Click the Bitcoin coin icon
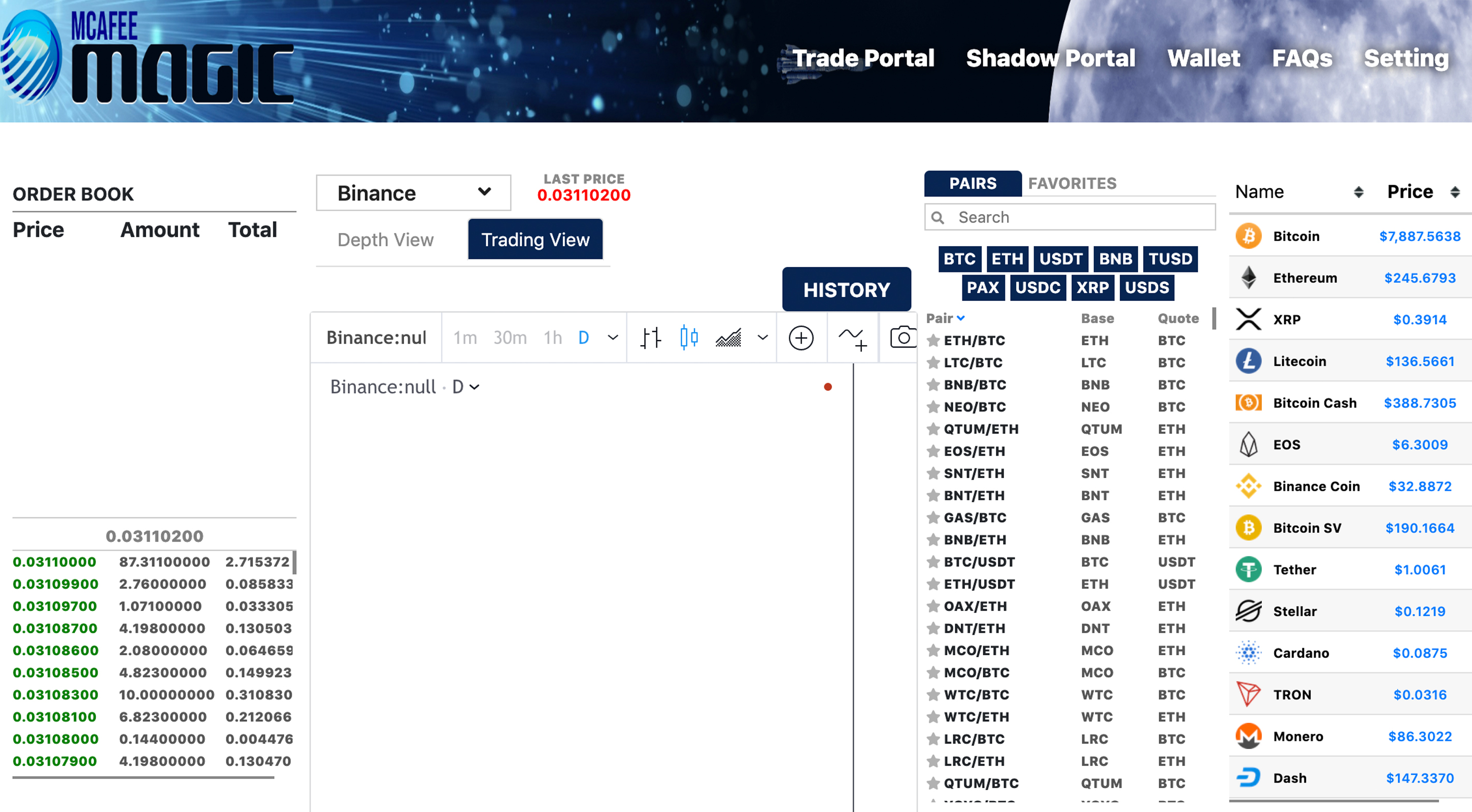Viewport: 1472px width, 812px height. click(1249, 235)
